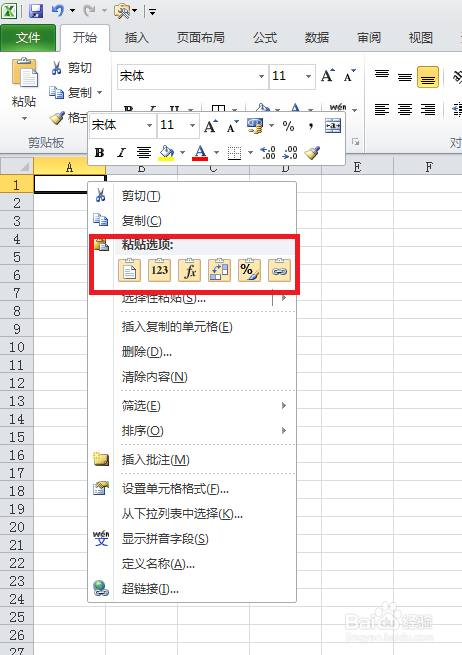The image size is (462, 655).
Task: Switch to the 公式 ribbon tab
Action: [x=265, y=38]
